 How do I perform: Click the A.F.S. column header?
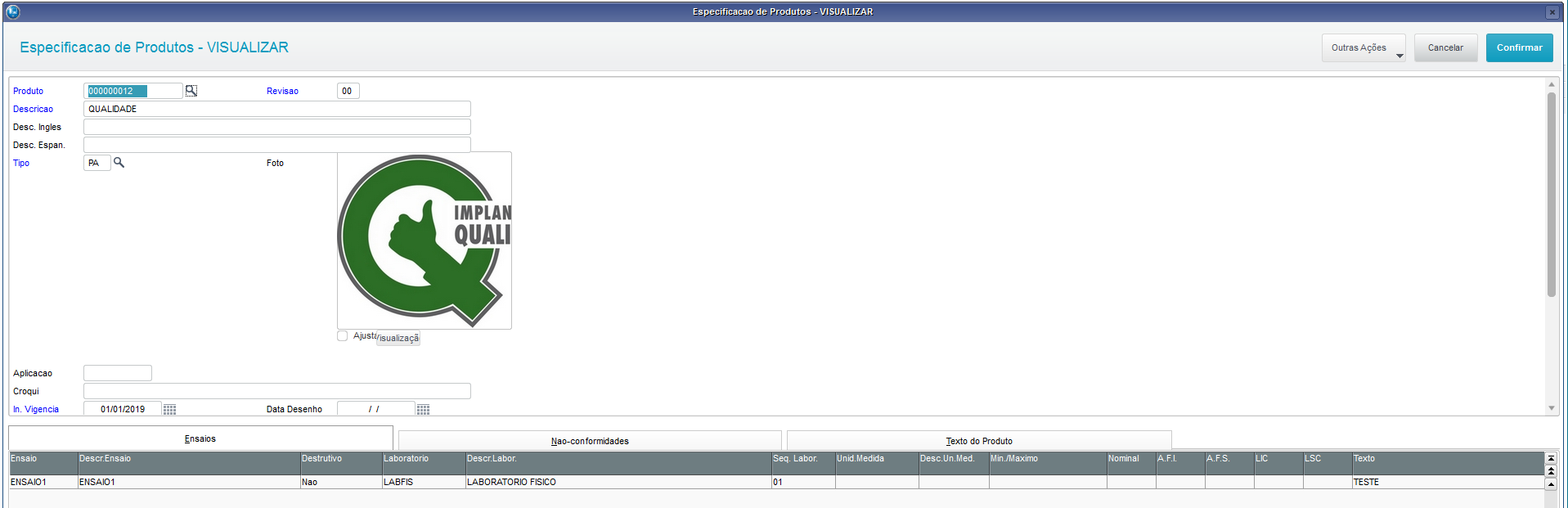(x=1229, y=463)
